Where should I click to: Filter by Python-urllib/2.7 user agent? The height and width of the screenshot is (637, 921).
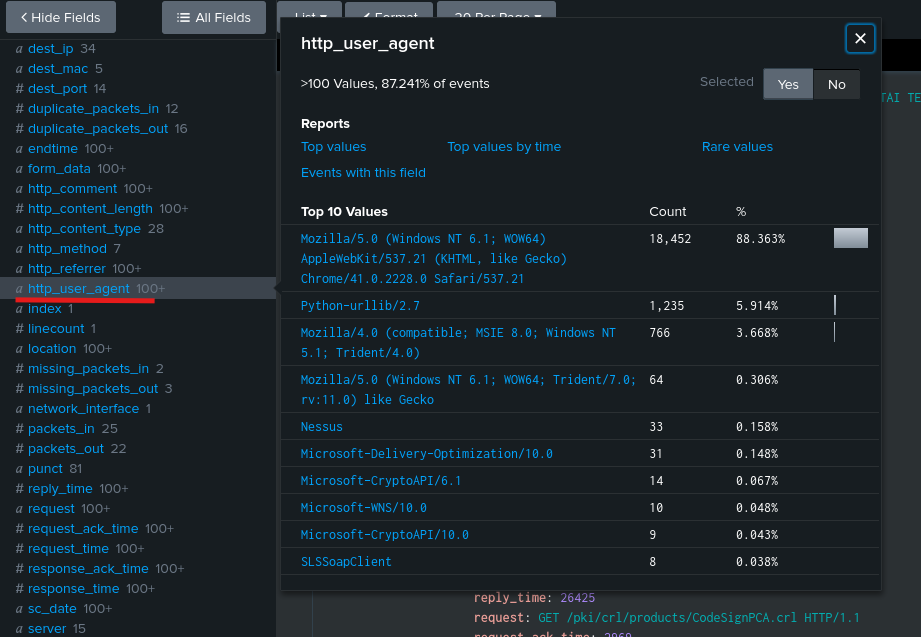(360, 306)
